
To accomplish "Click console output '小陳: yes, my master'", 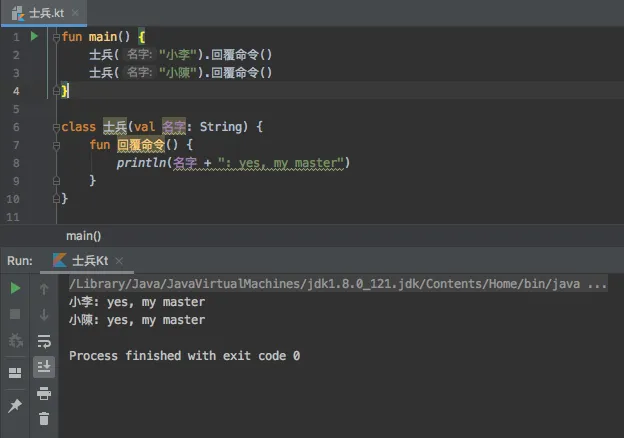I will pyautogui.click(x=137, y=320).
